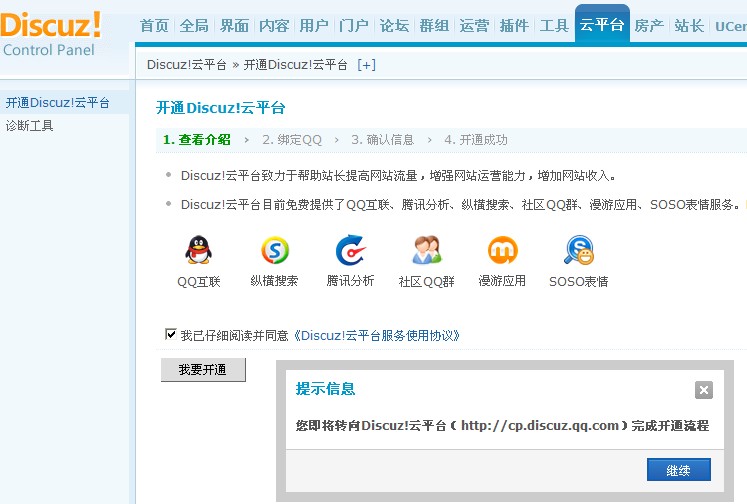Open the Discuz!云平台服务使用协议 link
Viewport: 747px width, 504px height.
point(376,335)
